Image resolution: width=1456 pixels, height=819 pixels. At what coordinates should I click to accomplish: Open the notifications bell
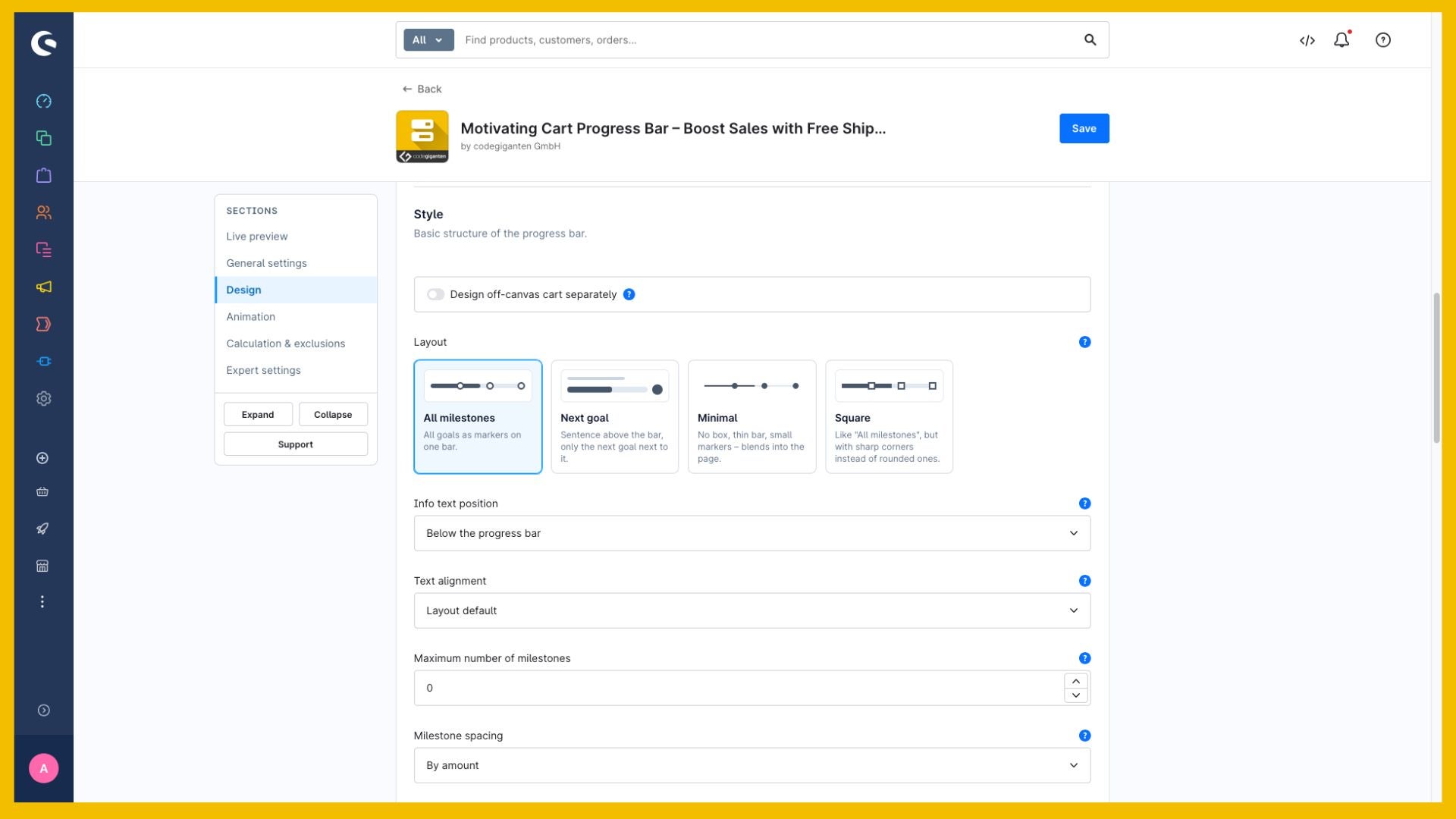click(1342, 39)
